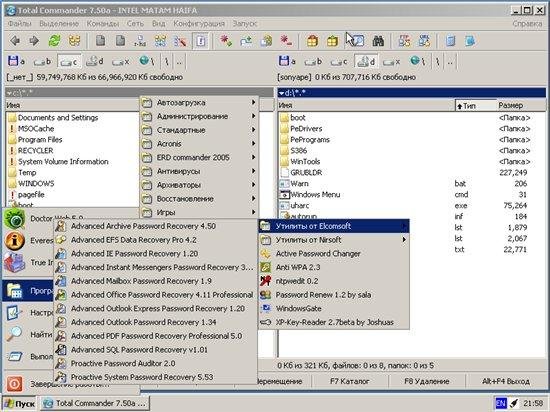Launch Advanced Office Password Recovery 4.11 Professional
Image resolution: width=550 pixels, height=412 pixels.
pyautogui.click(x=155, y=295)
